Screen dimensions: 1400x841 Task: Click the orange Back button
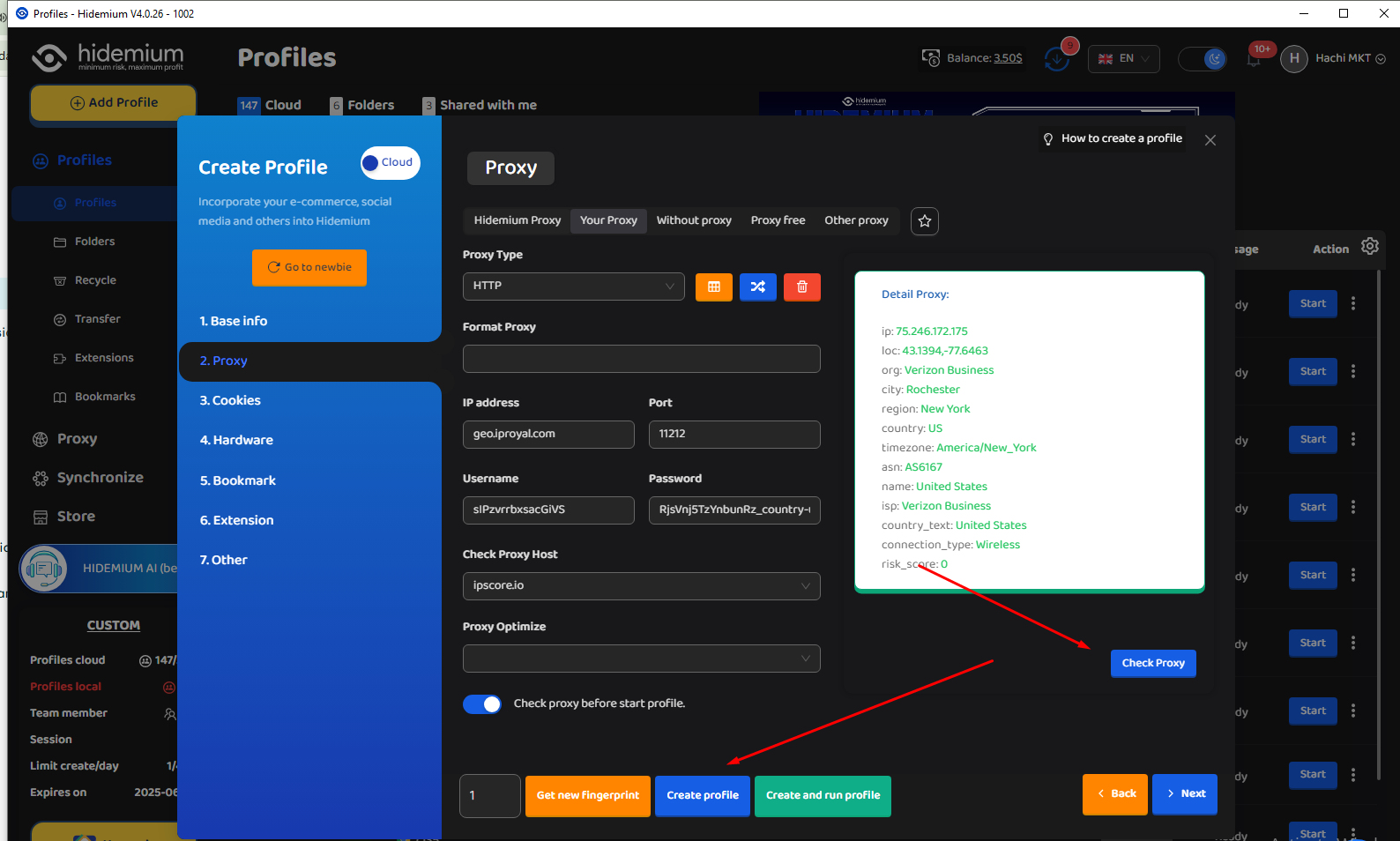click(x=1115, y=794)
